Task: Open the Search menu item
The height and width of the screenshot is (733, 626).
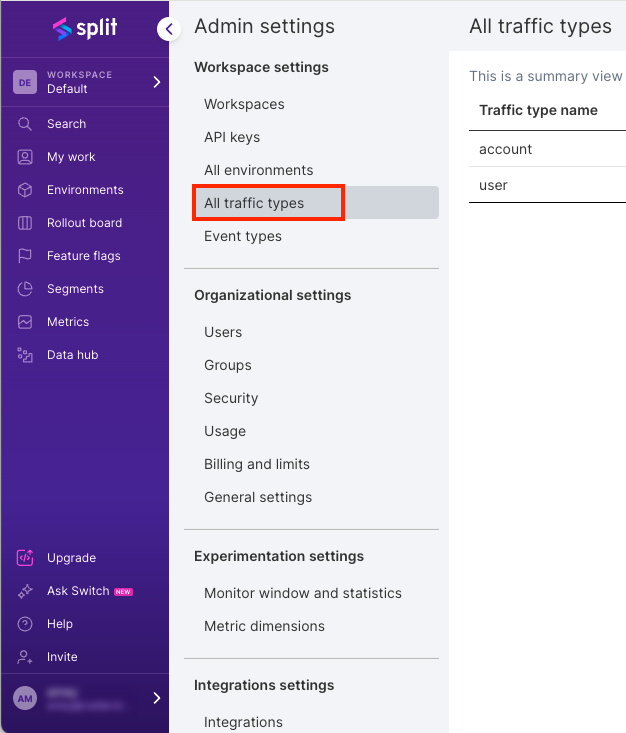Action: (66, 124)
